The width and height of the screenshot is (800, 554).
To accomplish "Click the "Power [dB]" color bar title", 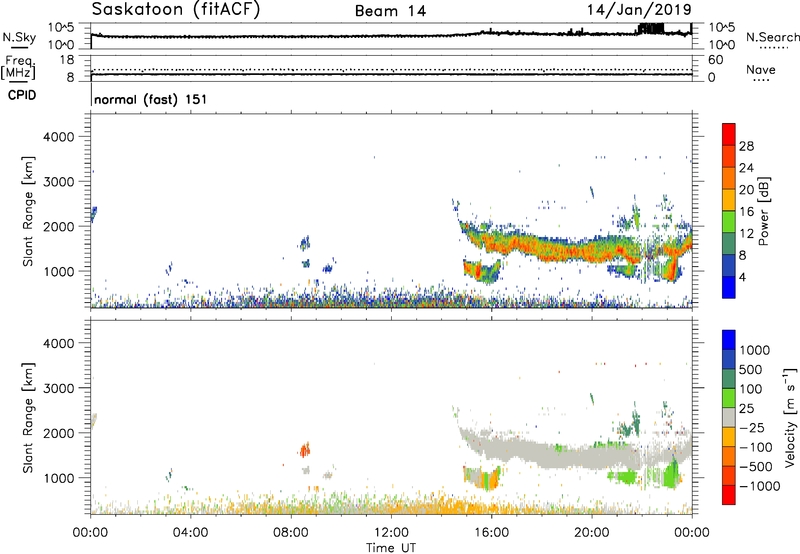I will click(763, 212).
